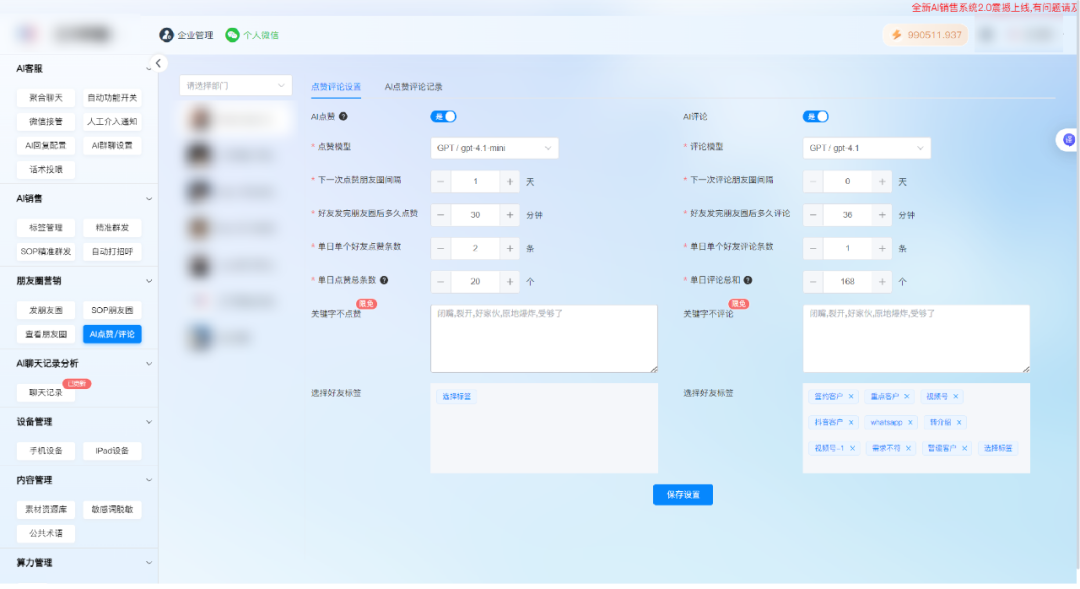Image resolution: width=1080 pixels, height=589 pixels.
Task: Collapse the 设备管理 sidebar section
Action: (149, 422)
